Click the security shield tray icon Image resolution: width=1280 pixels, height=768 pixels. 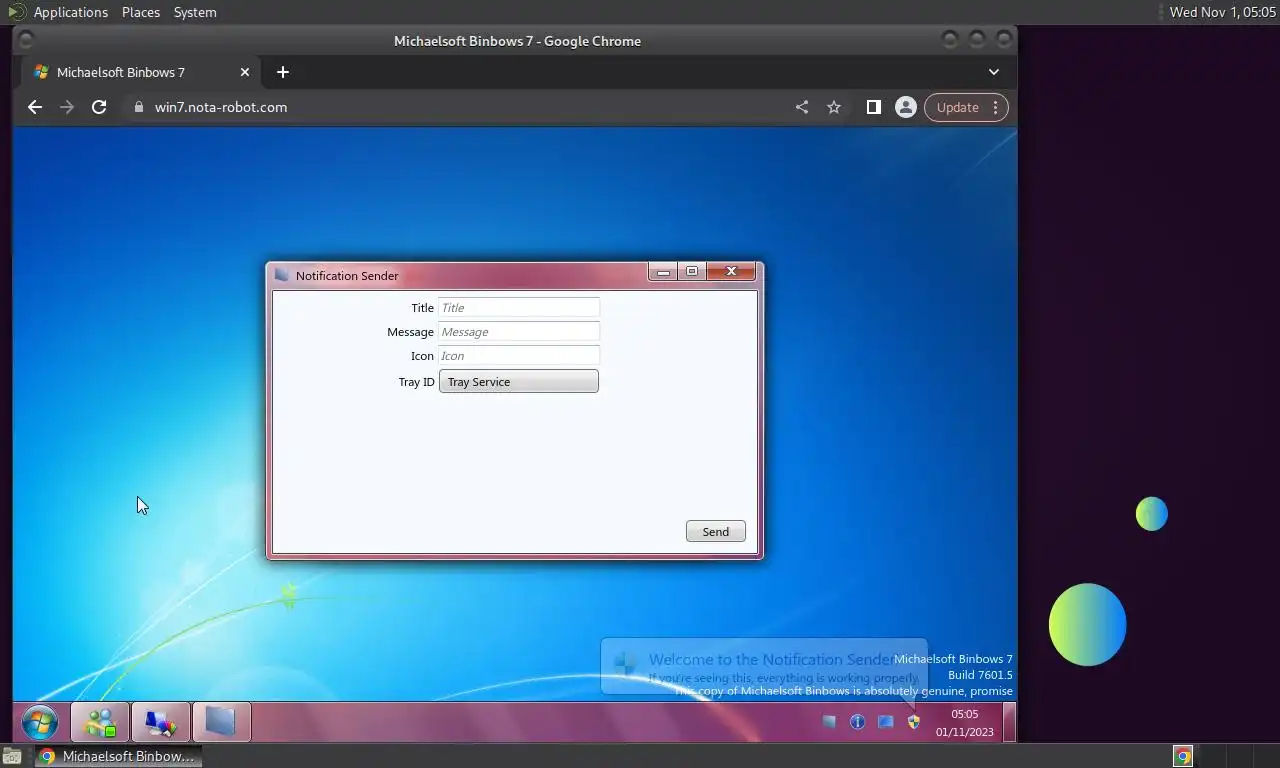tap(913, 722)
